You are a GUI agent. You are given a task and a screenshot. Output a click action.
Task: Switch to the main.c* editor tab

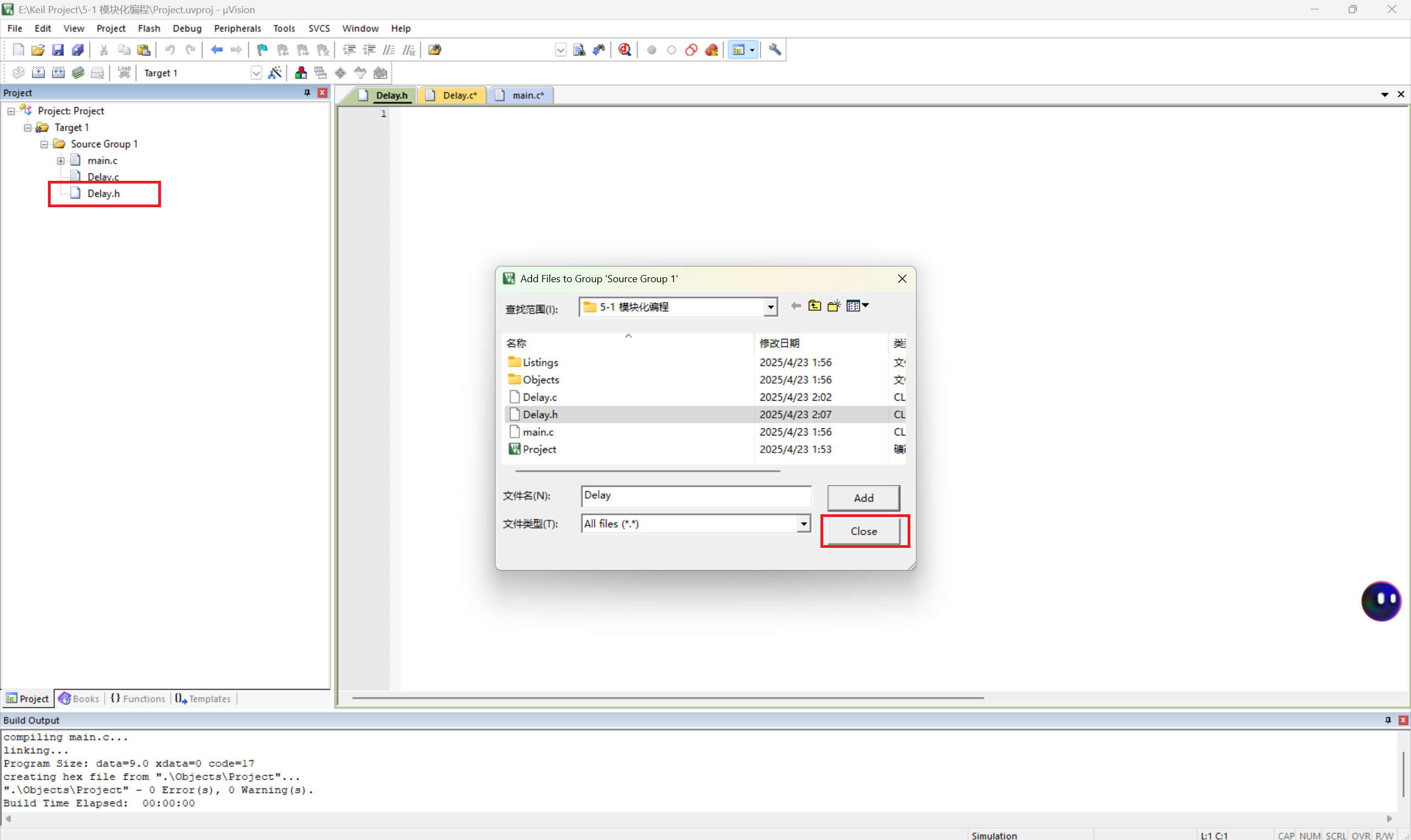(527, 95)
